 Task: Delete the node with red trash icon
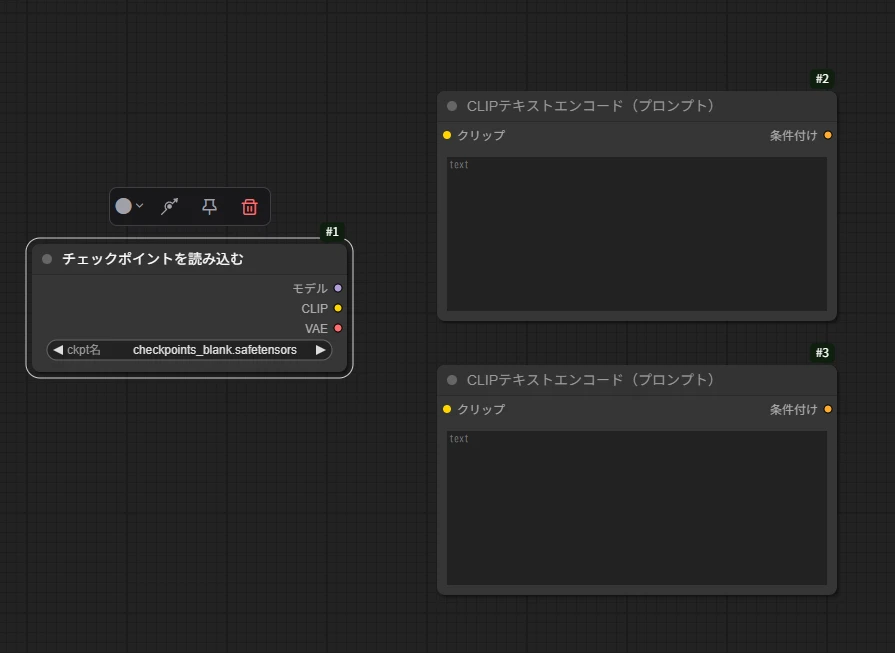[250, 206]
